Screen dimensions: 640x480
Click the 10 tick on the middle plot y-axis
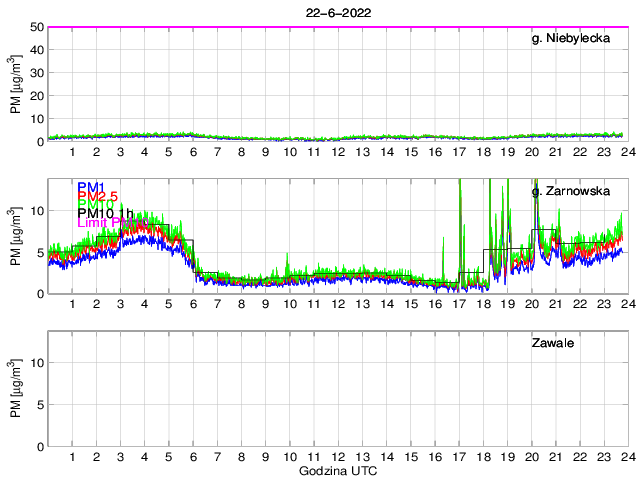tap(35, 211)
